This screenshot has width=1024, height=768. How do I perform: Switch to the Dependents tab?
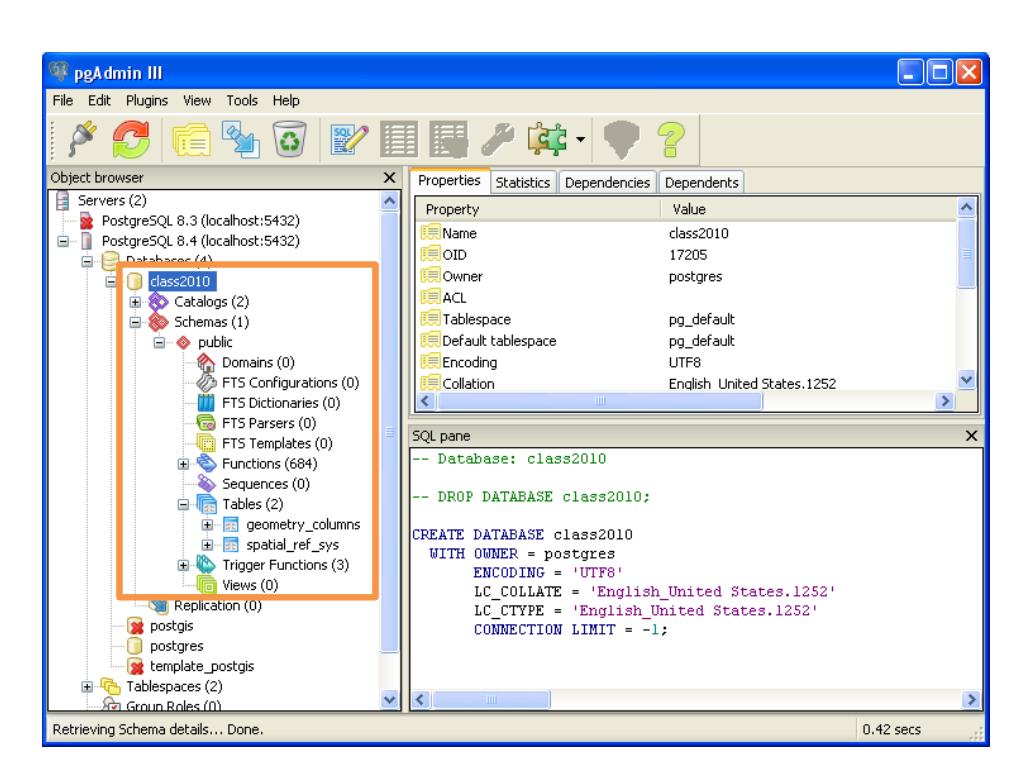tap(701, 183)
